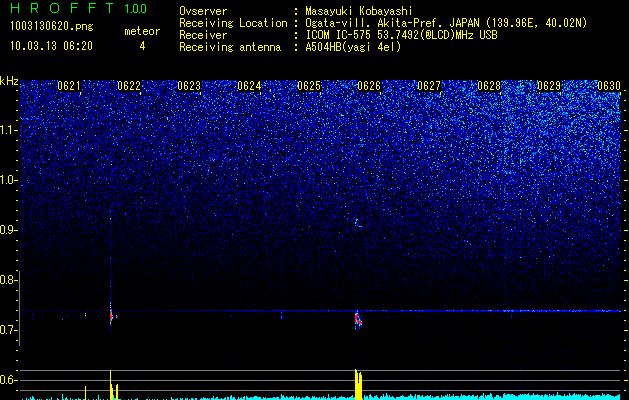Click the 0629 time marker
Image resolution: width=629 pixels, height=400 pixels.
(549, 86)
